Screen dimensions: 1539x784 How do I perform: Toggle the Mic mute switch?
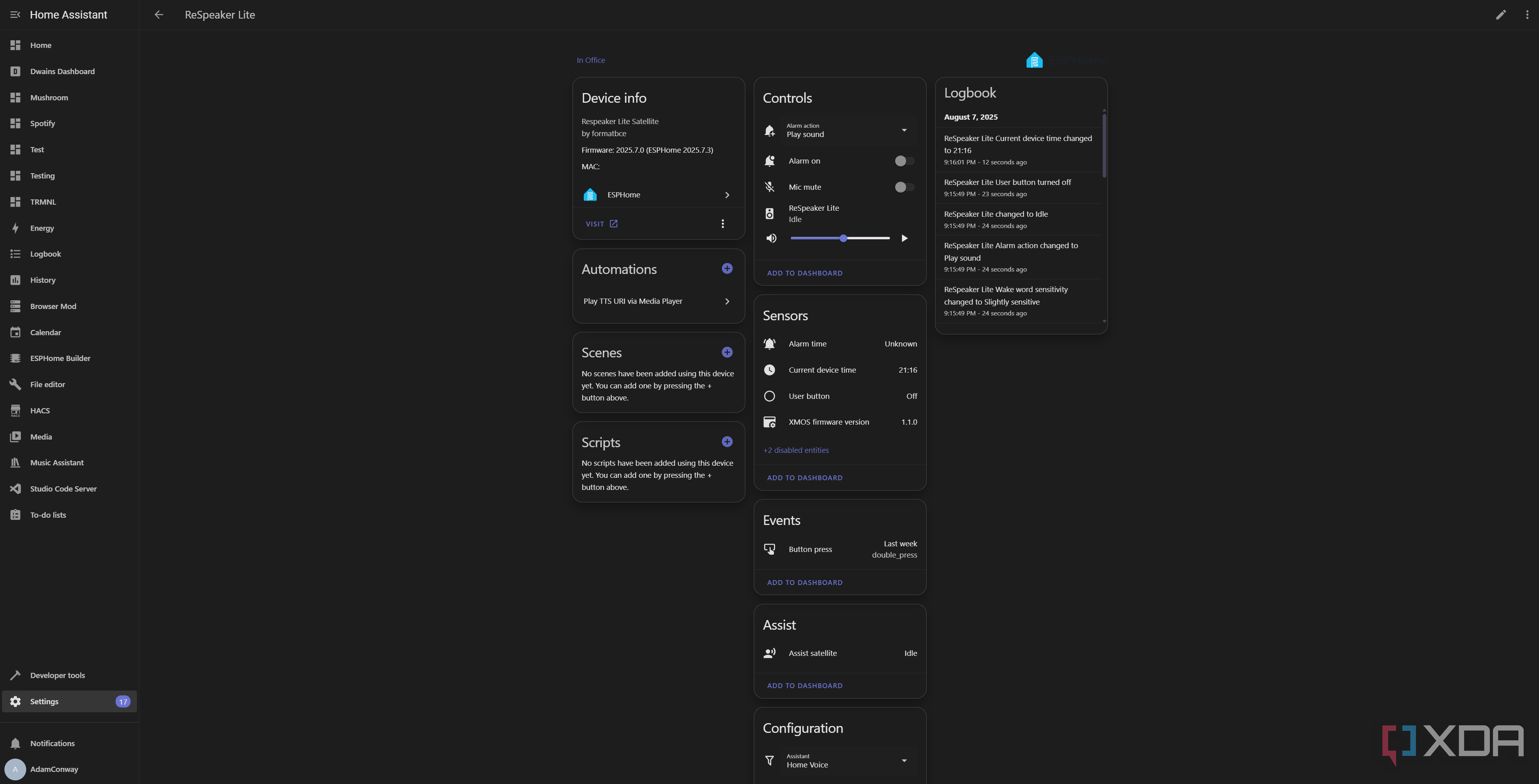(x=904, y=187)
